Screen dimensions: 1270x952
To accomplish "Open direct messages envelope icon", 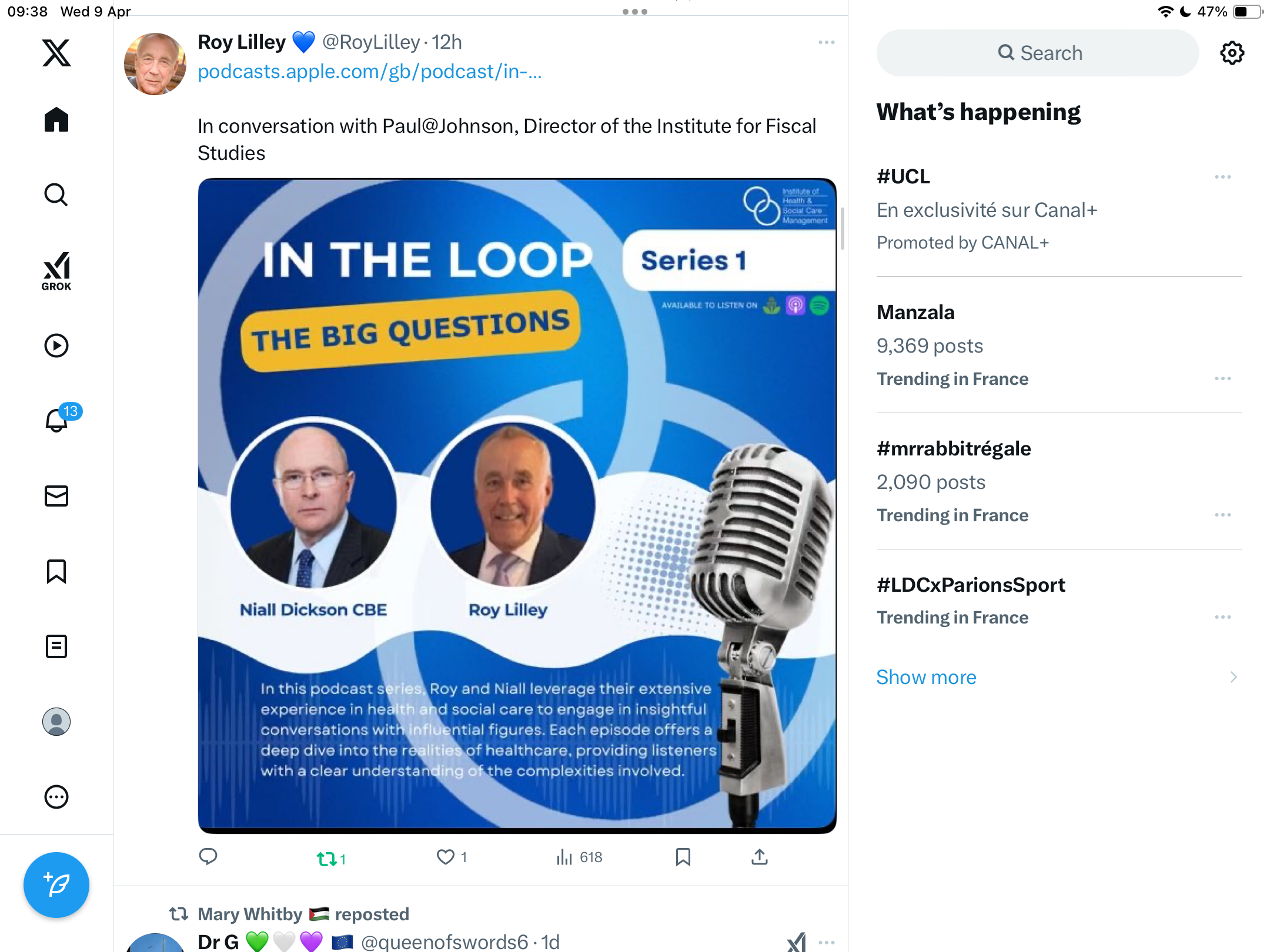I will tap(56, 496).
